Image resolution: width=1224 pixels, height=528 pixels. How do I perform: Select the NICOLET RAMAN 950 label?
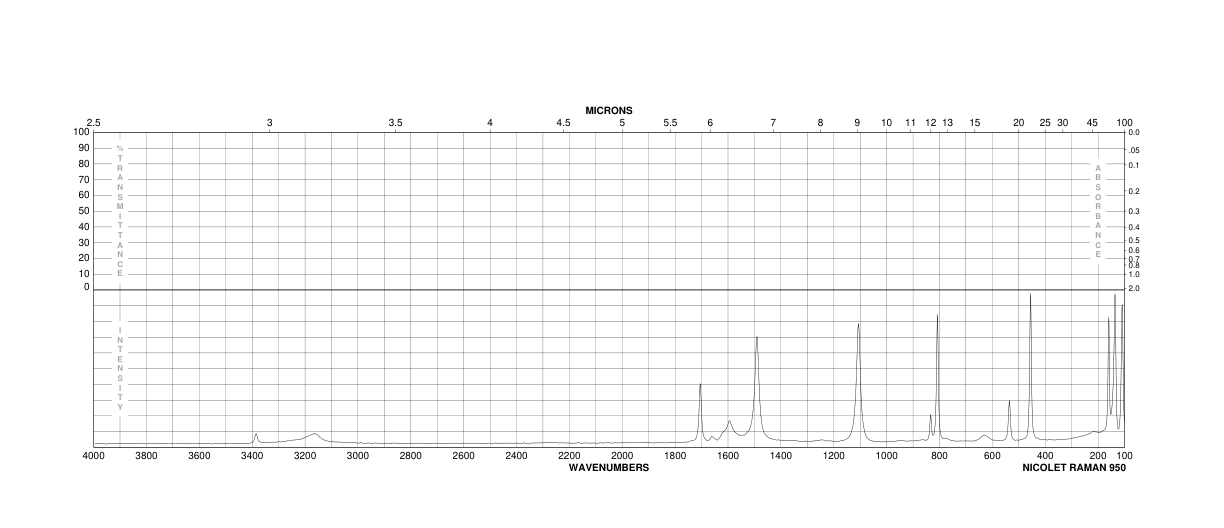pos(1073,467)
